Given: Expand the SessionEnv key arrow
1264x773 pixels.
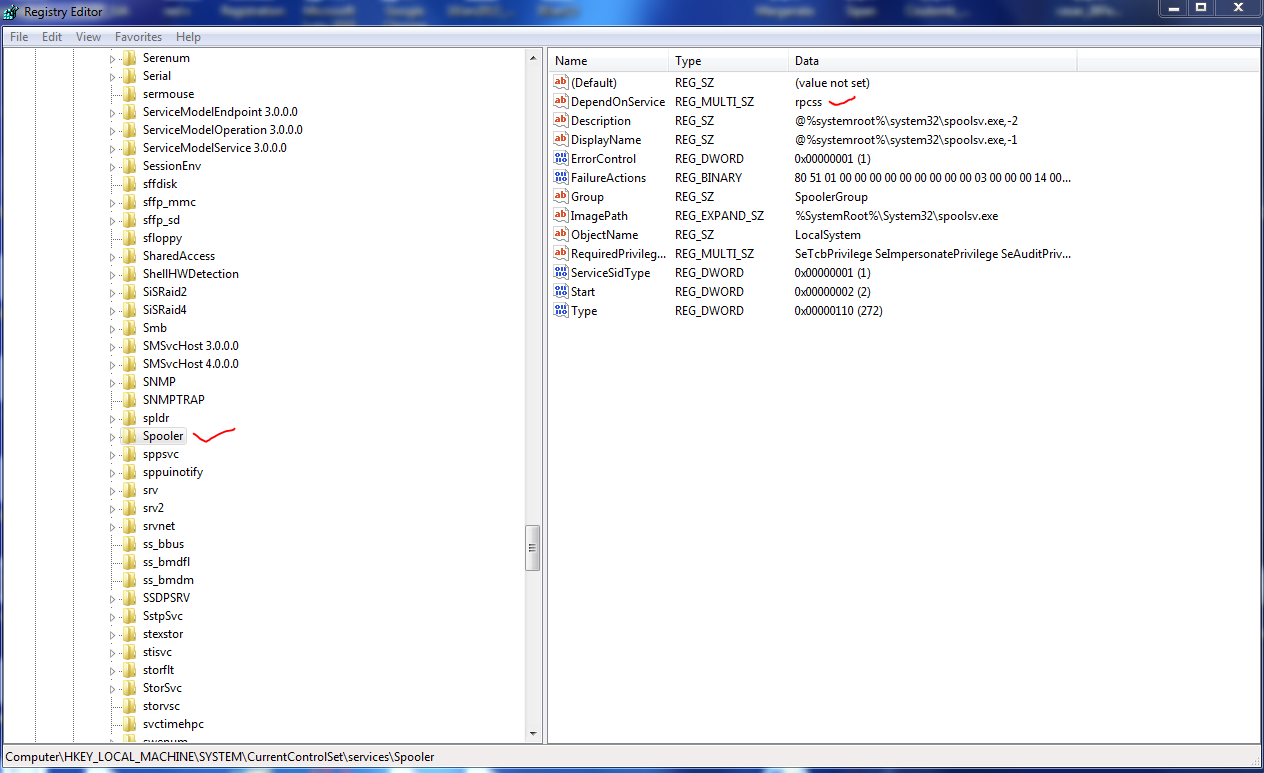Looking at the screenshot, I should point(113,165).
